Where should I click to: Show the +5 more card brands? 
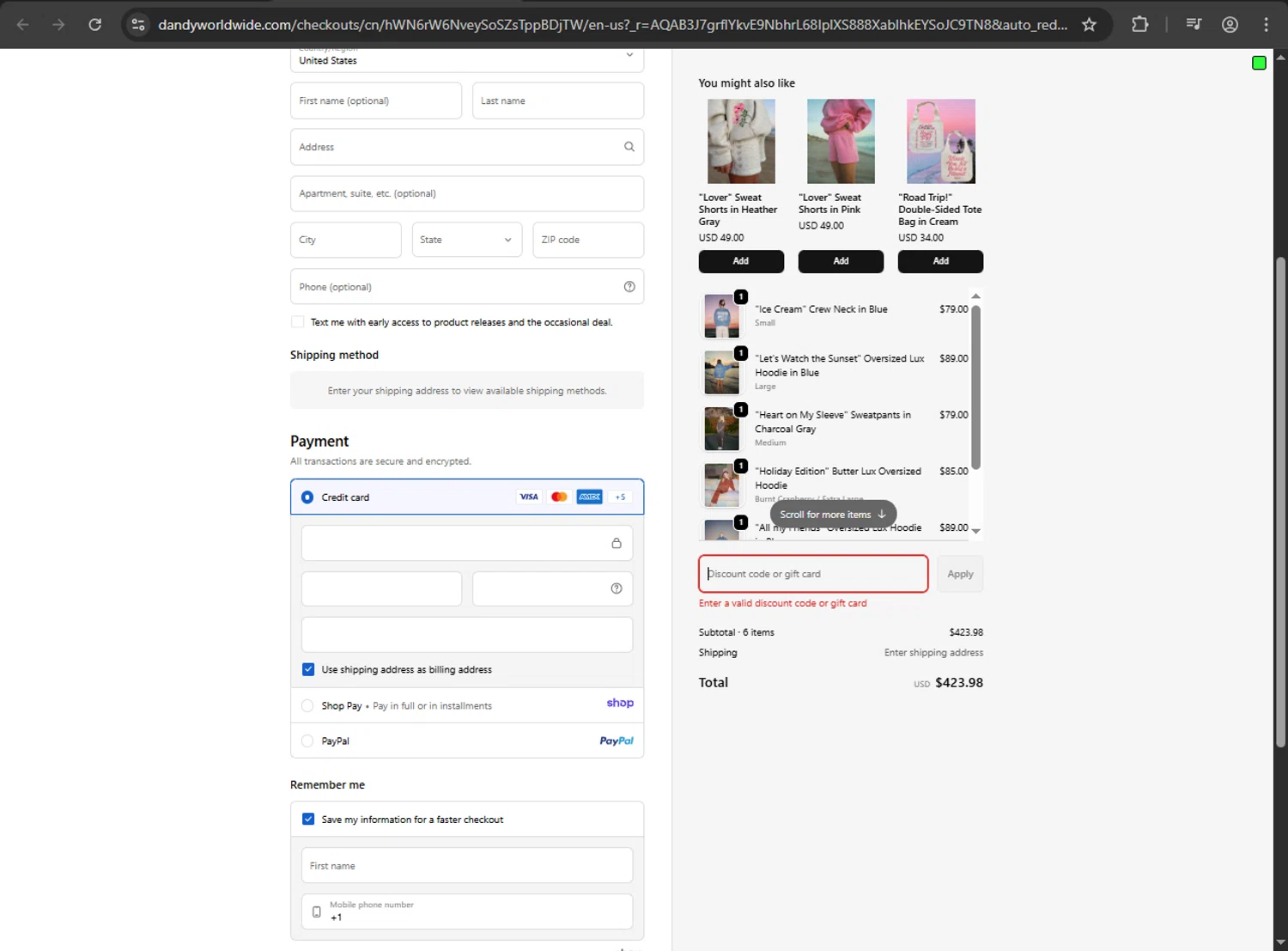(x=620, y=497)
